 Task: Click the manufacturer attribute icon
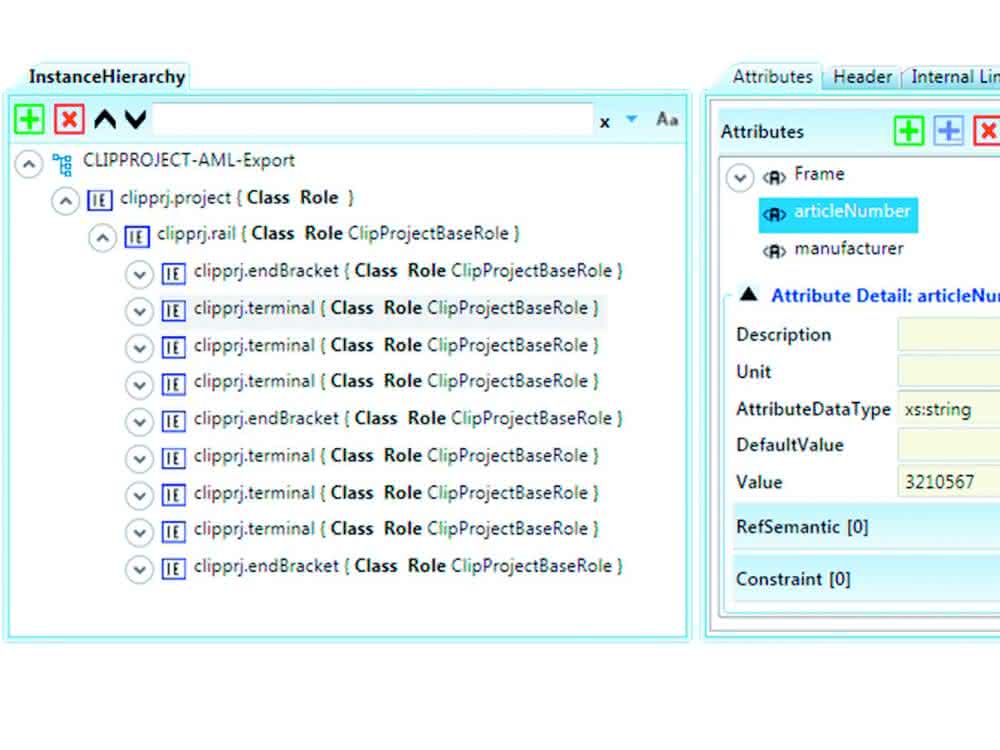click(774, 252)
